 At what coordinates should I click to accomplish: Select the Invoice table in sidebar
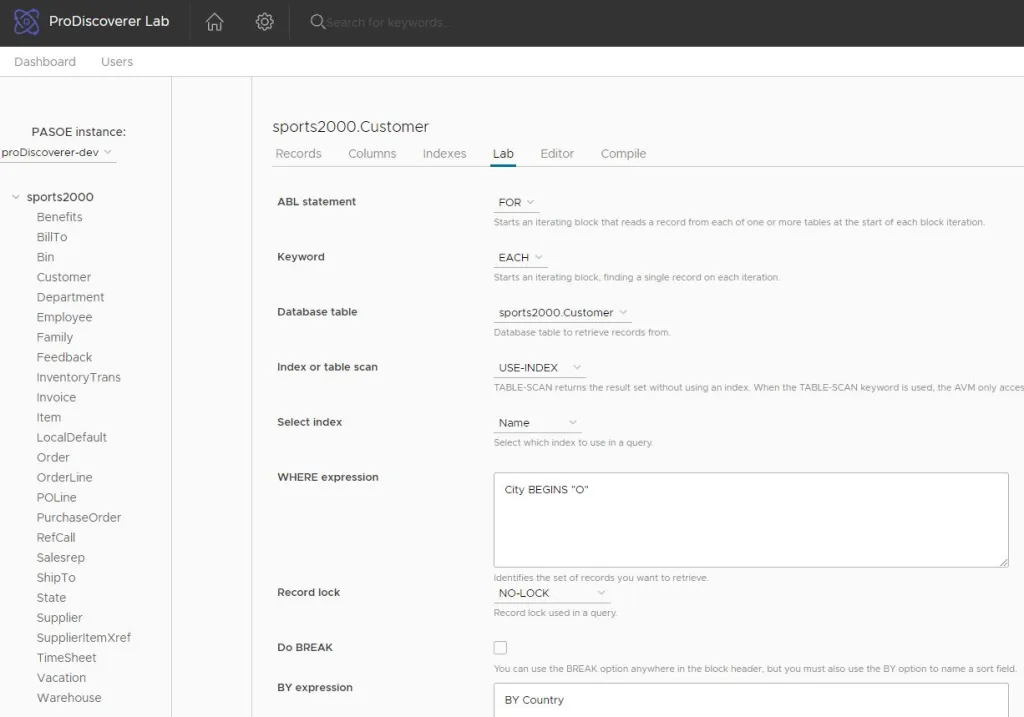(x=56, y=397)
